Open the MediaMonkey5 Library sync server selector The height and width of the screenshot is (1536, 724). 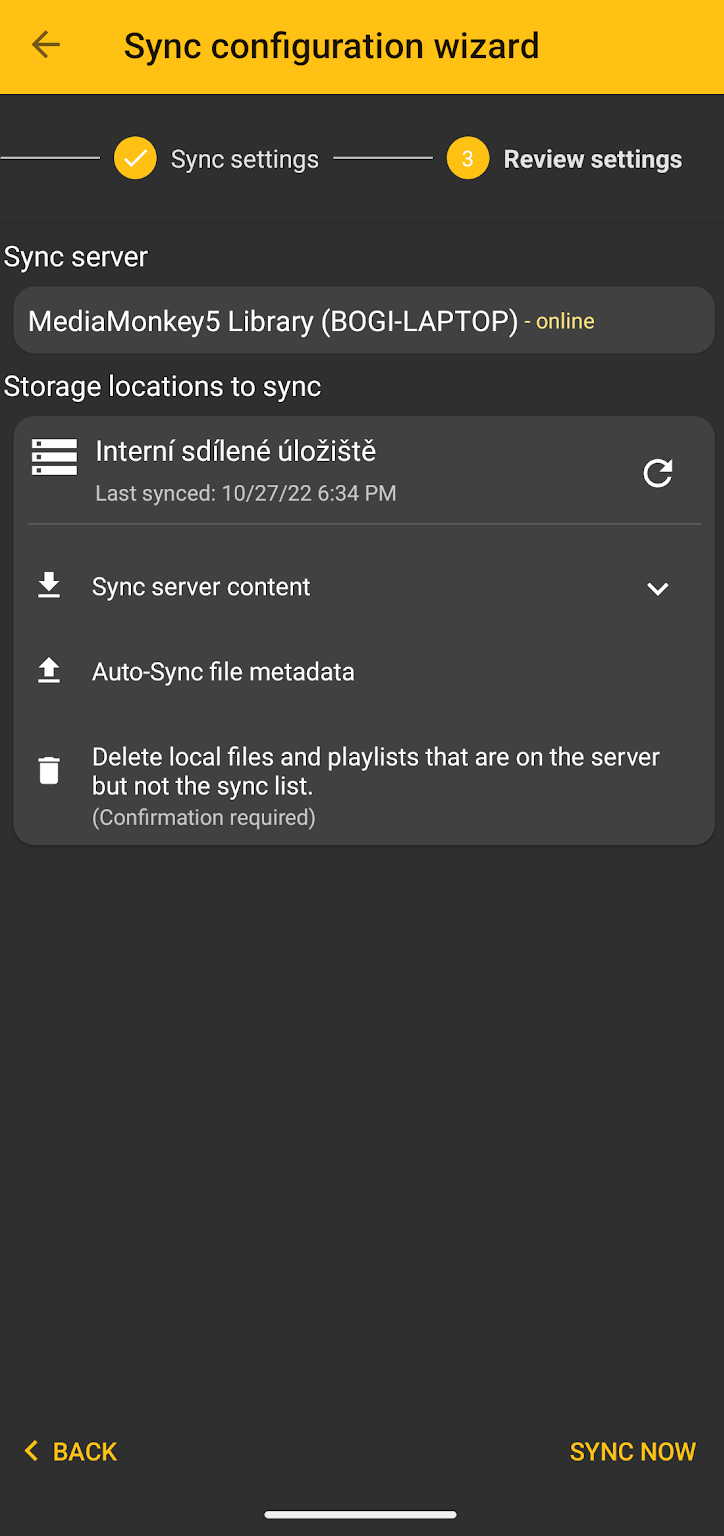coord(364,321)
